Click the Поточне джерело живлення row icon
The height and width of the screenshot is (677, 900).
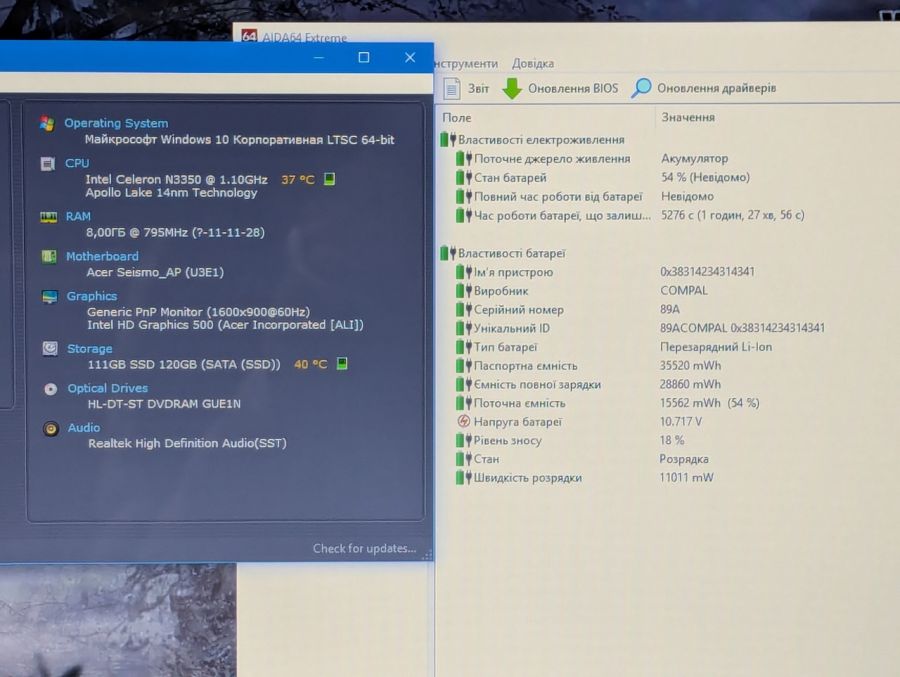(464, 158)
